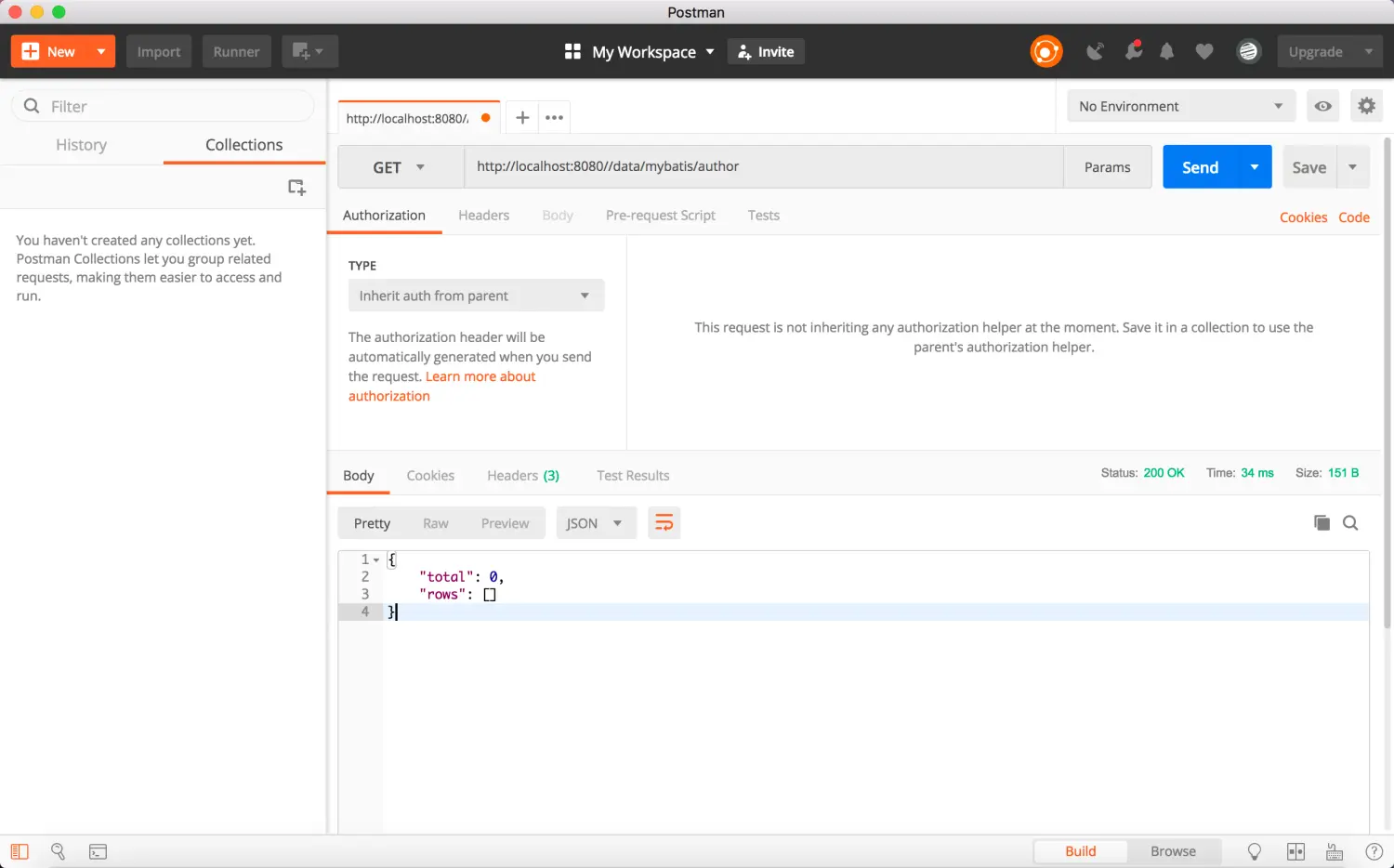
Task: Expand the Send button dropdown arrow
Action: click(1255, 167)
